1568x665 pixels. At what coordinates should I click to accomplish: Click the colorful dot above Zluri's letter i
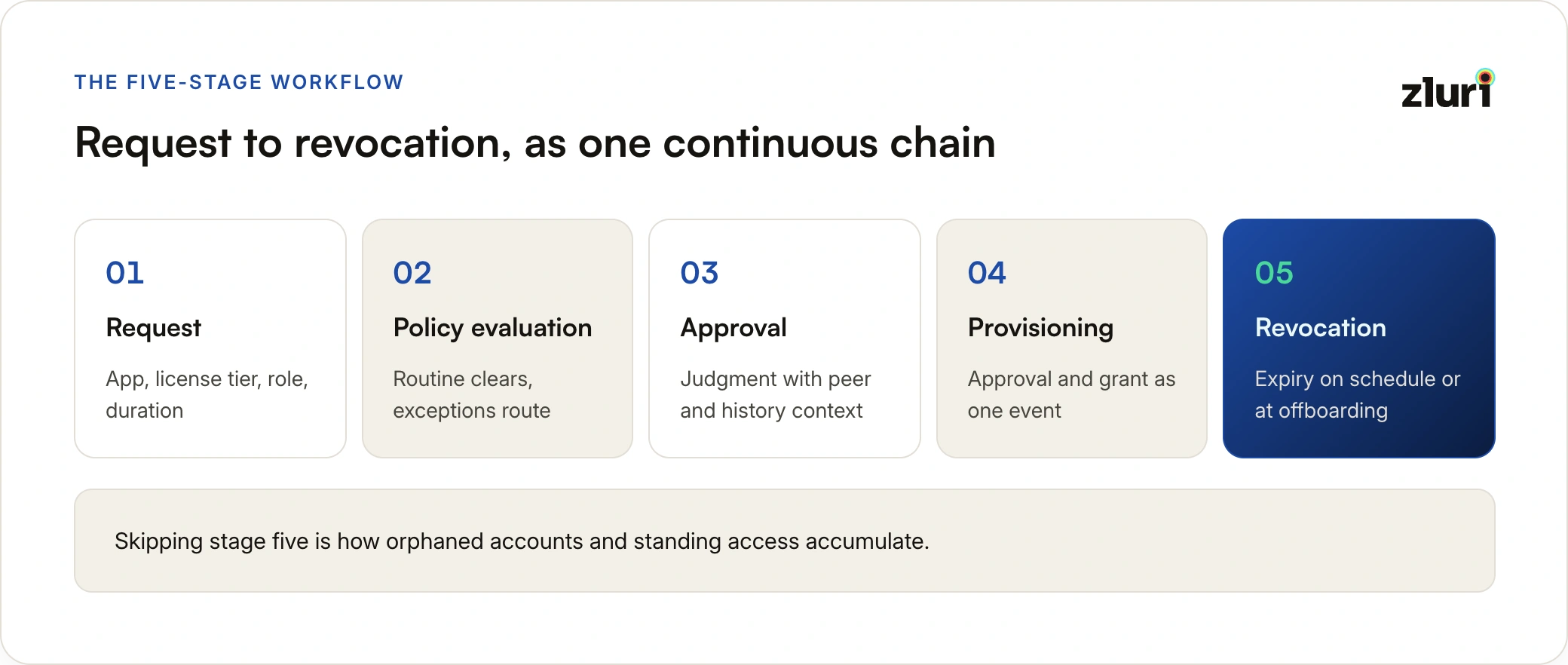click(1485, 77)
